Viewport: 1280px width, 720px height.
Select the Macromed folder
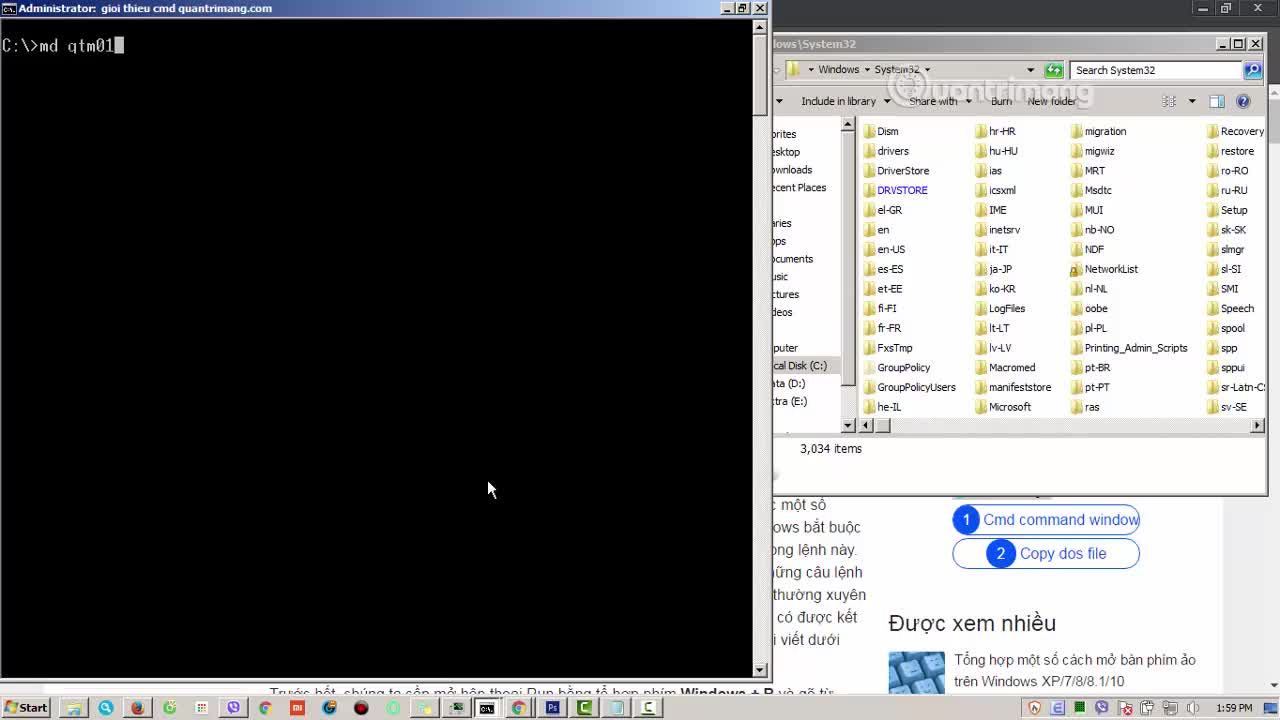1004,367
